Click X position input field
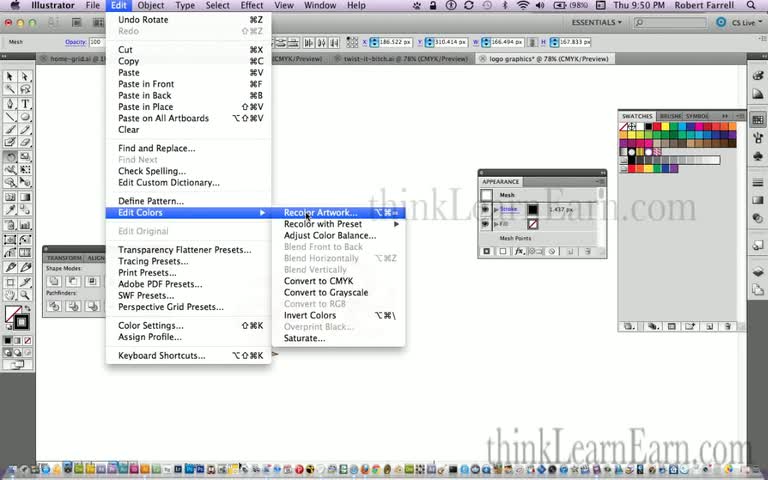 pyautogui.click(x=395, y=42)
